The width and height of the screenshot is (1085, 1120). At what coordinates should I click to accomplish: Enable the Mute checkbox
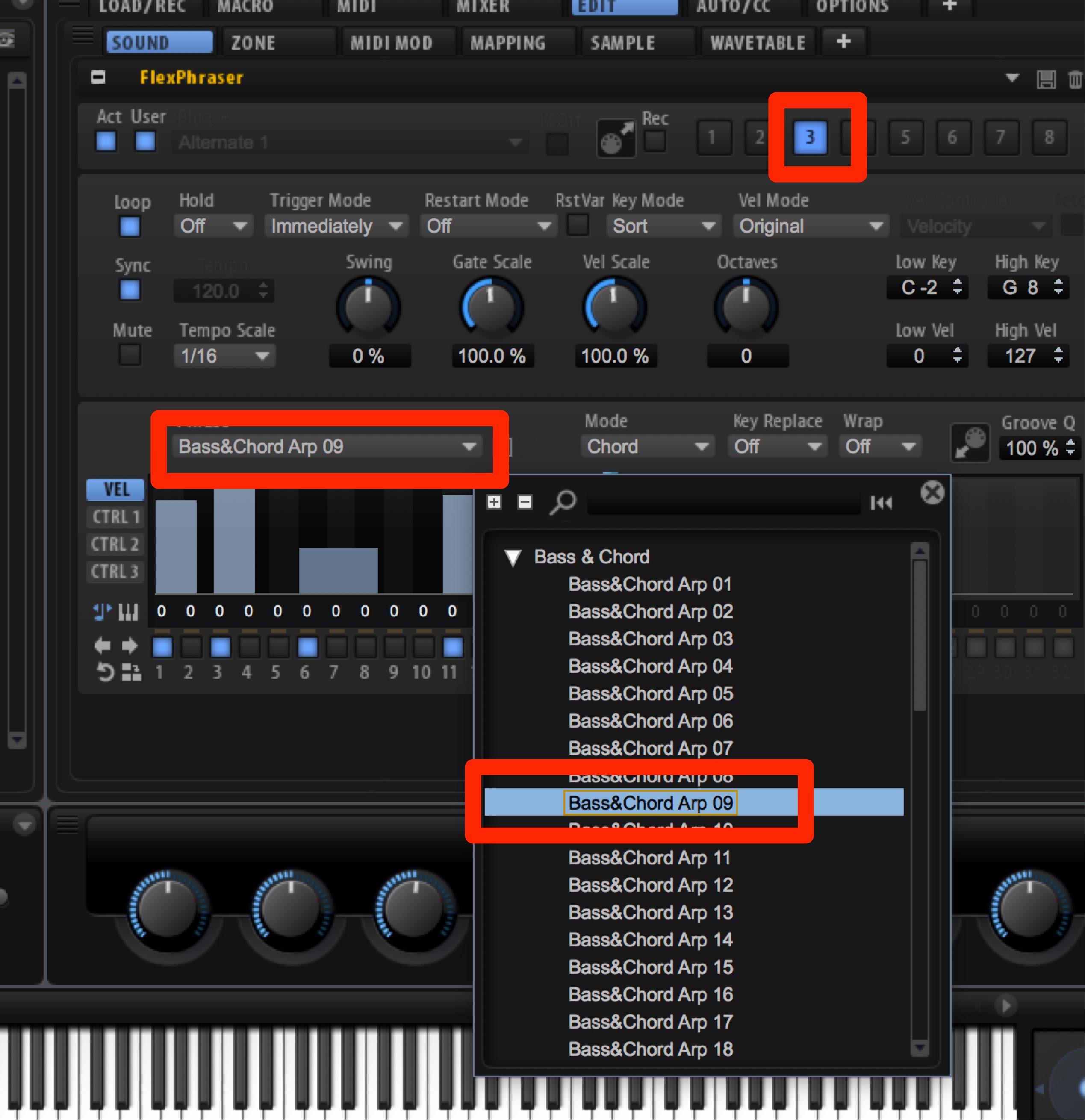click(130, 355)
